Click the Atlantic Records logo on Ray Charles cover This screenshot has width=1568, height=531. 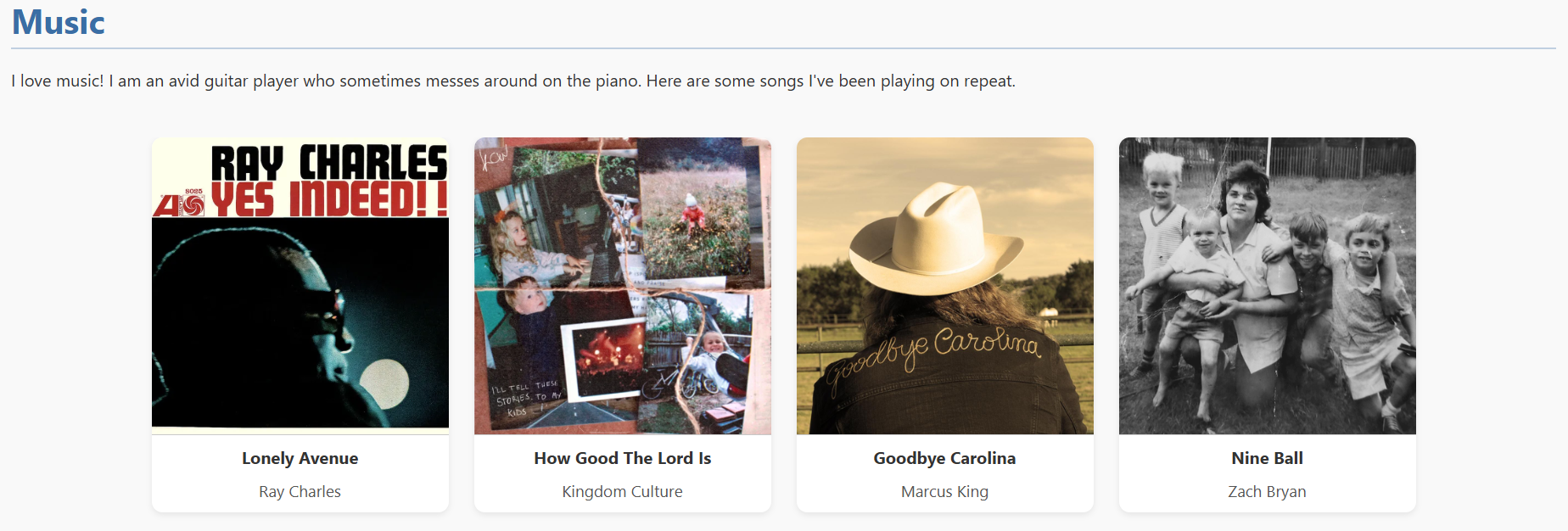click(180, 204)
